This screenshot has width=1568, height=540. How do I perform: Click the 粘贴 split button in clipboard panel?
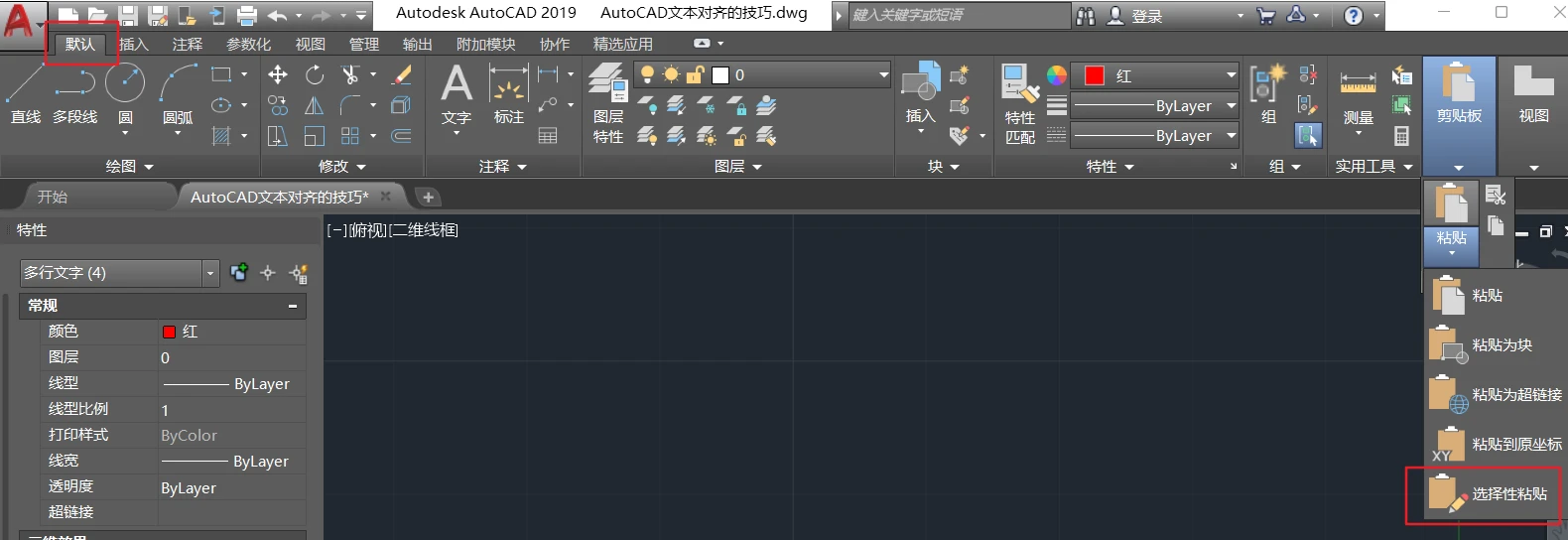1451,222
